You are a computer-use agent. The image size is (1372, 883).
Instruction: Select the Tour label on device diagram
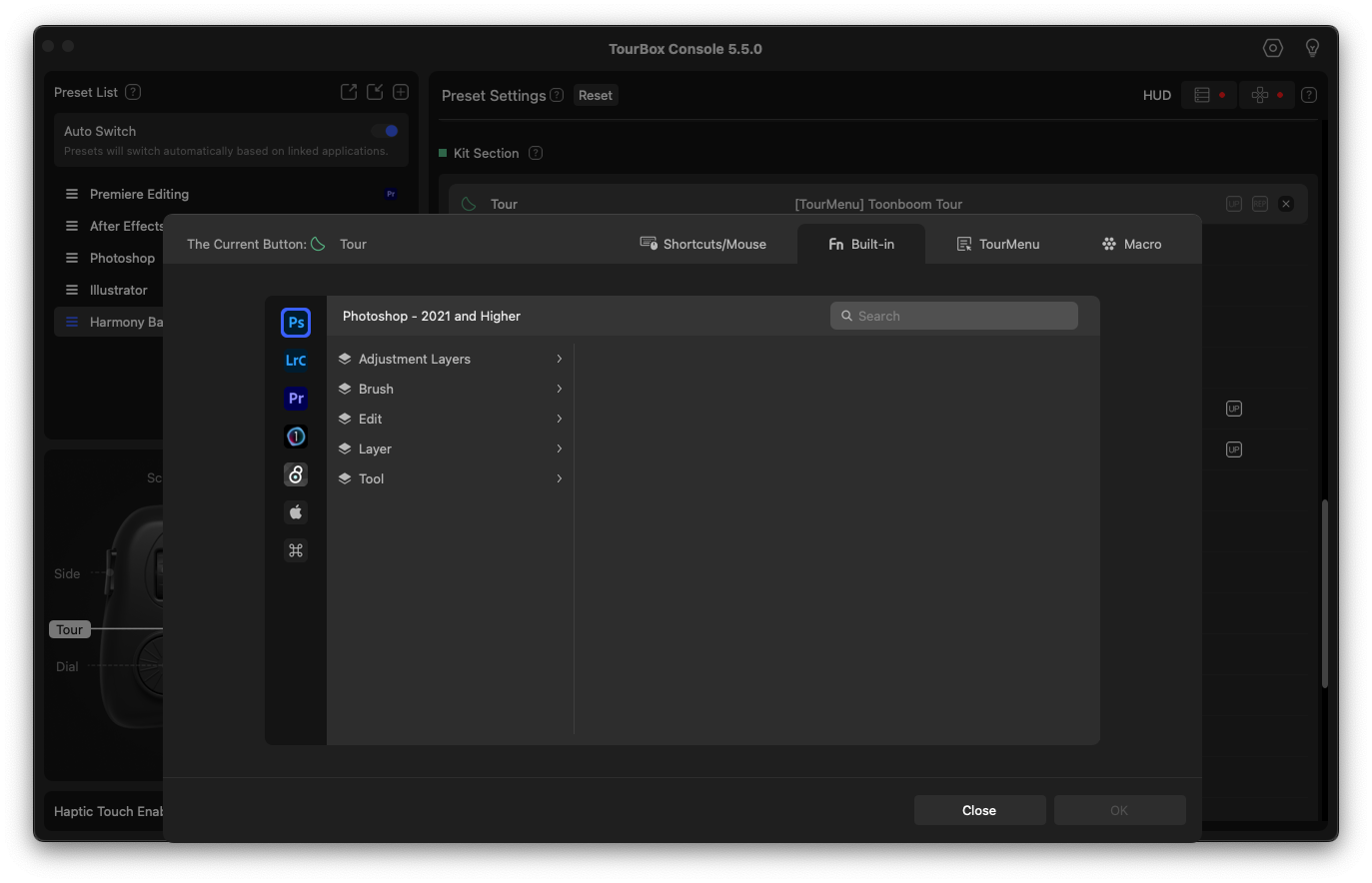(x=70, y=629)
